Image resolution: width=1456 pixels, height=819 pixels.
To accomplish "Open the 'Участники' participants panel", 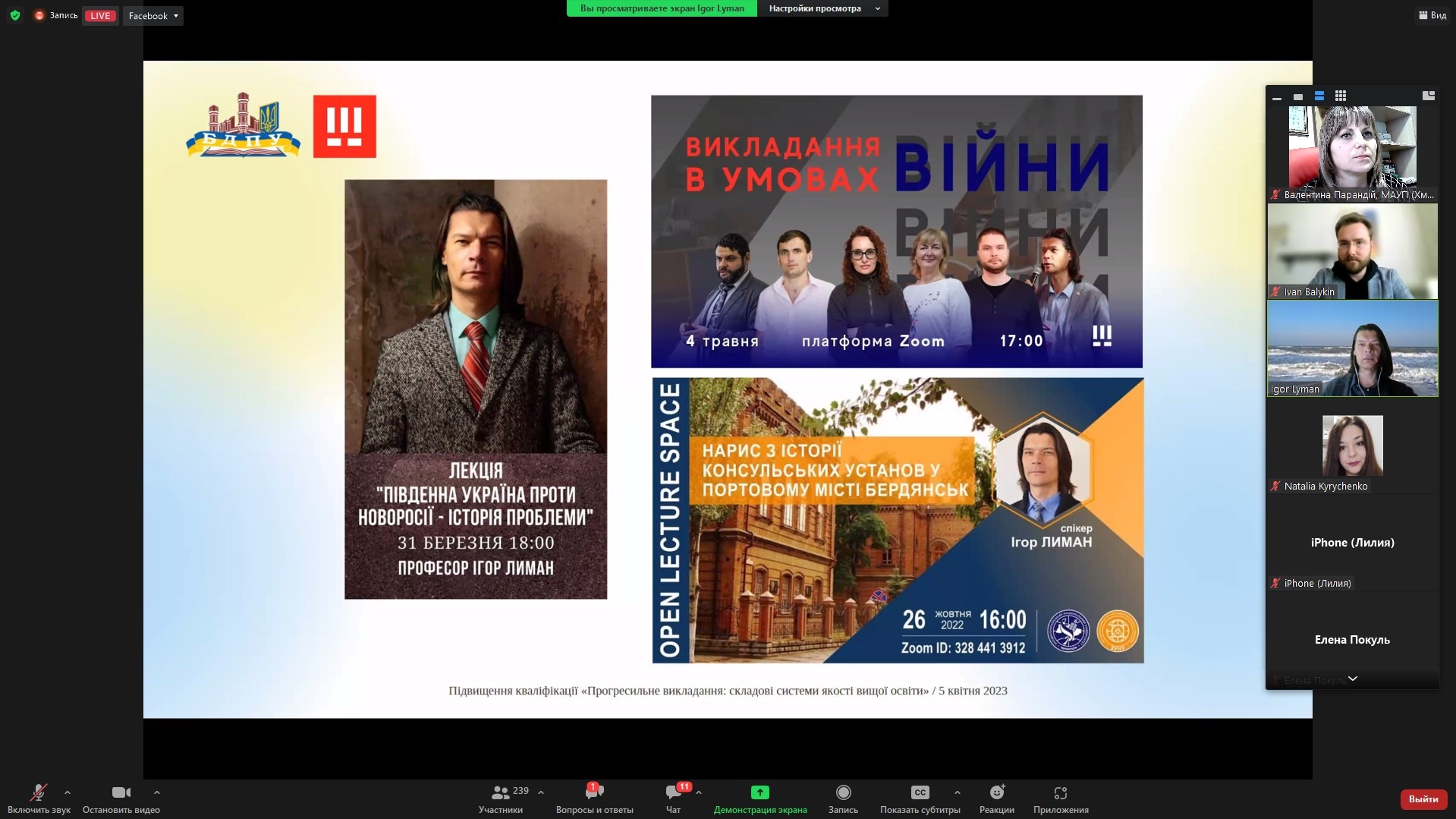I will click(501, 799).
